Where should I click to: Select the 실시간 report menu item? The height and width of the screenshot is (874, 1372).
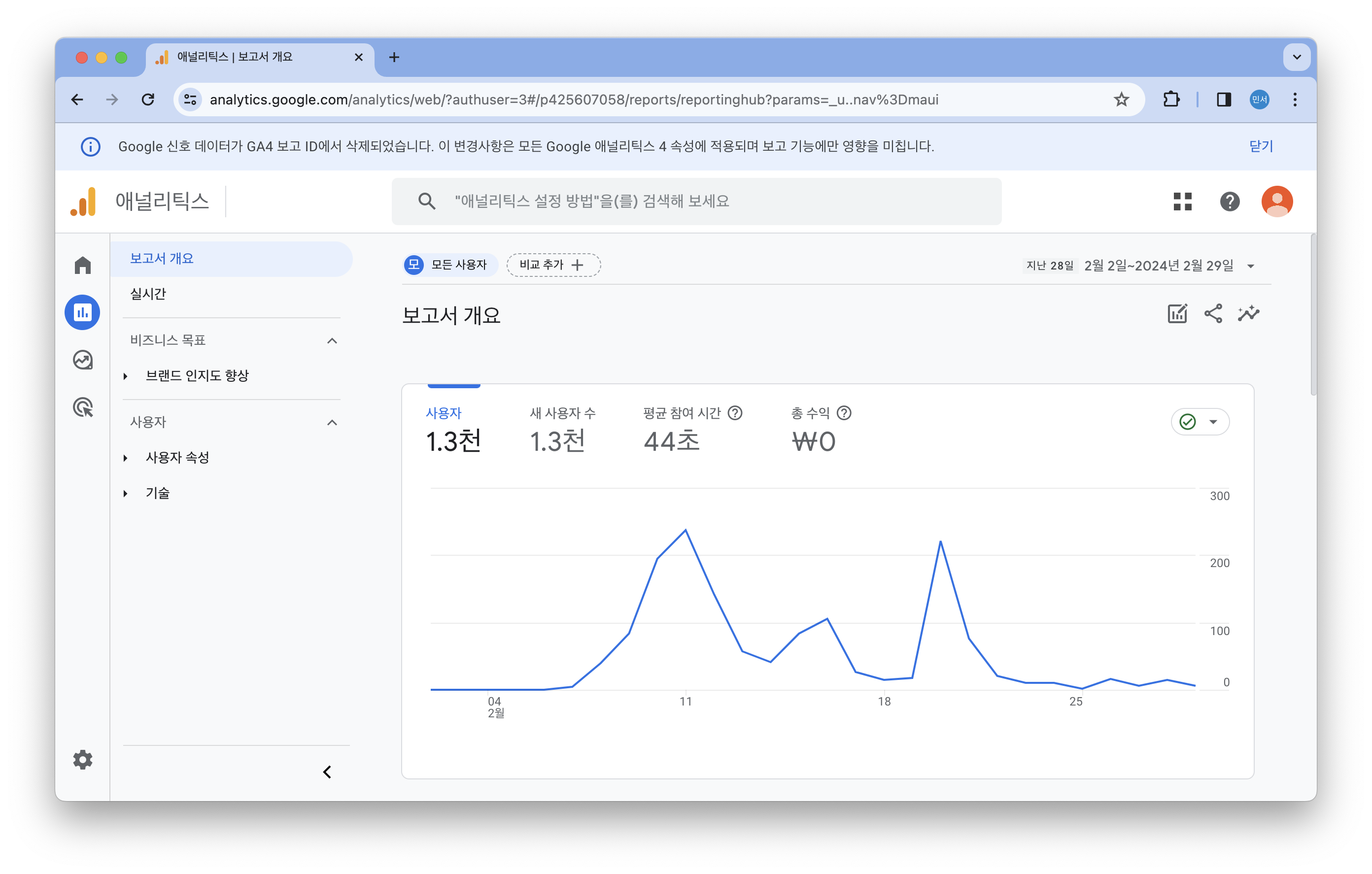pos(148,294)
